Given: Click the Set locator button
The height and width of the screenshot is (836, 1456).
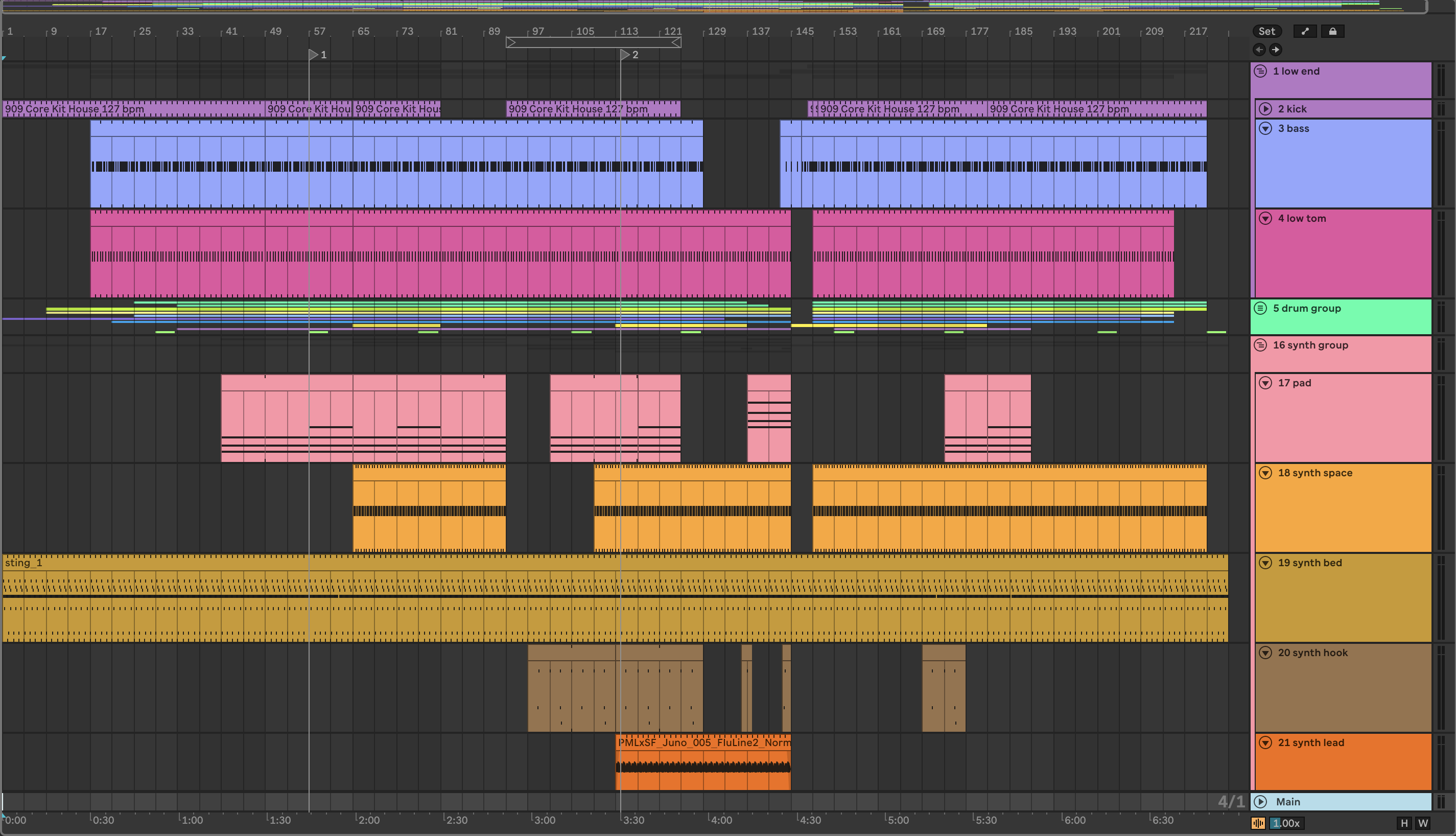Looking at the screenshot, I should [x=1266, y=32].
